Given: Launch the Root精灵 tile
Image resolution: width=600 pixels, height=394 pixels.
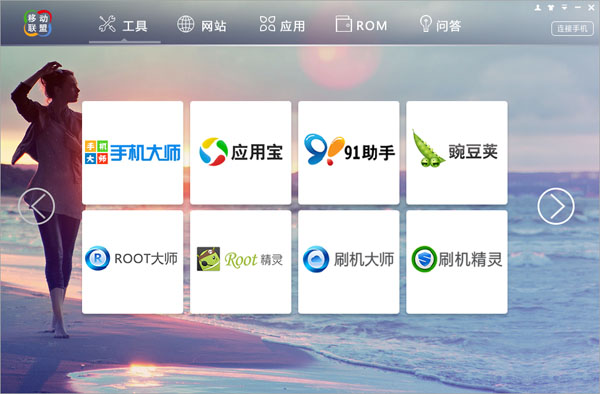Looking at the screenshot, I should coord(241,262).
